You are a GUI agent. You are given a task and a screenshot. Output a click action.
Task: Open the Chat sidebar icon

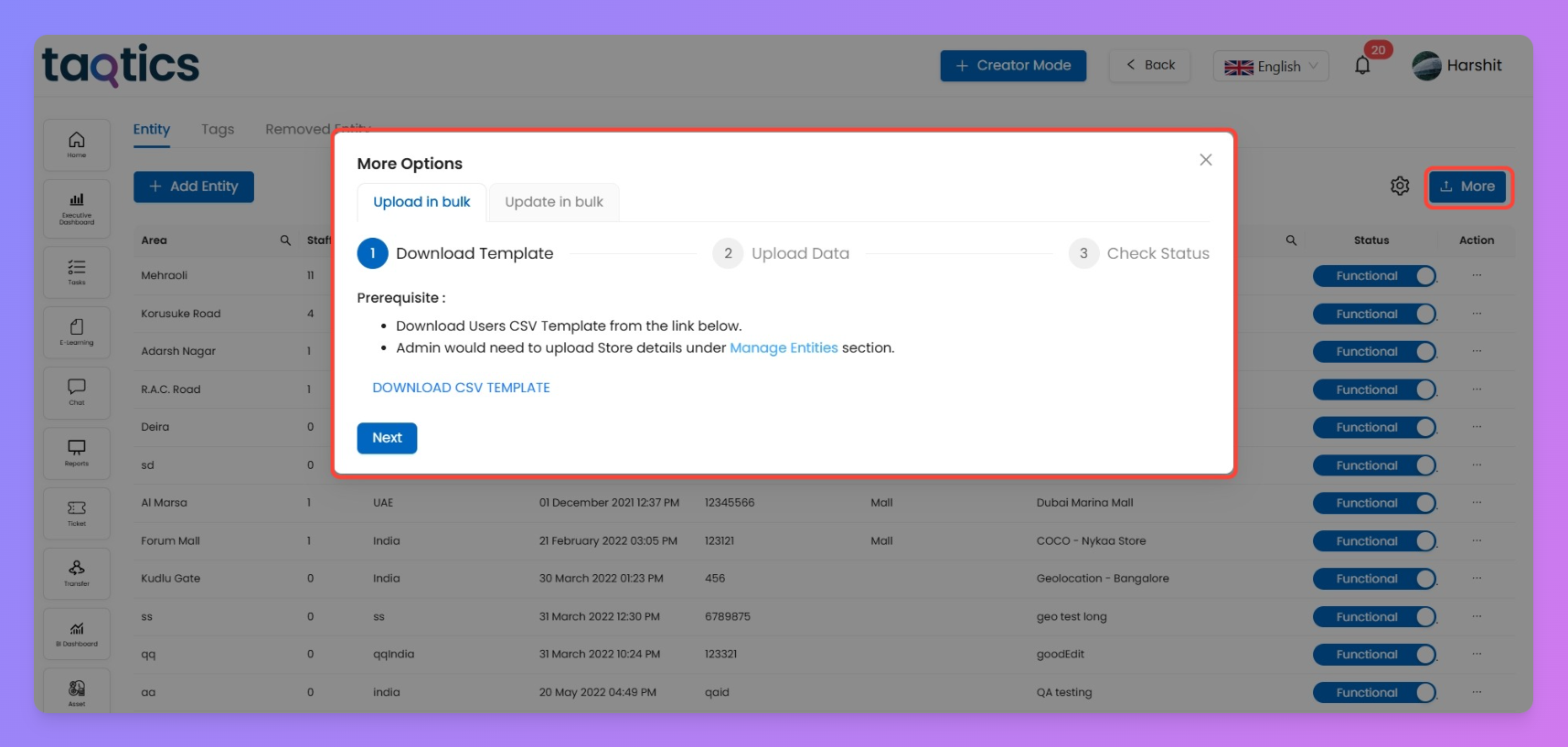77,392
